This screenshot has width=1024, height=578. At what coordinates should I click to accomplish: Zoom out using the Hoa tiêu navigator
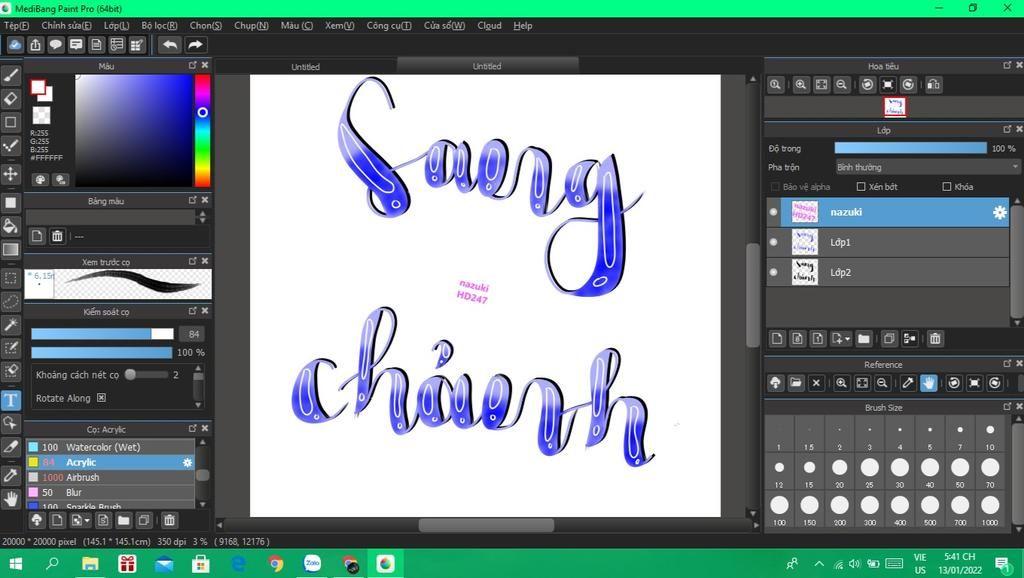pos(842,84)
